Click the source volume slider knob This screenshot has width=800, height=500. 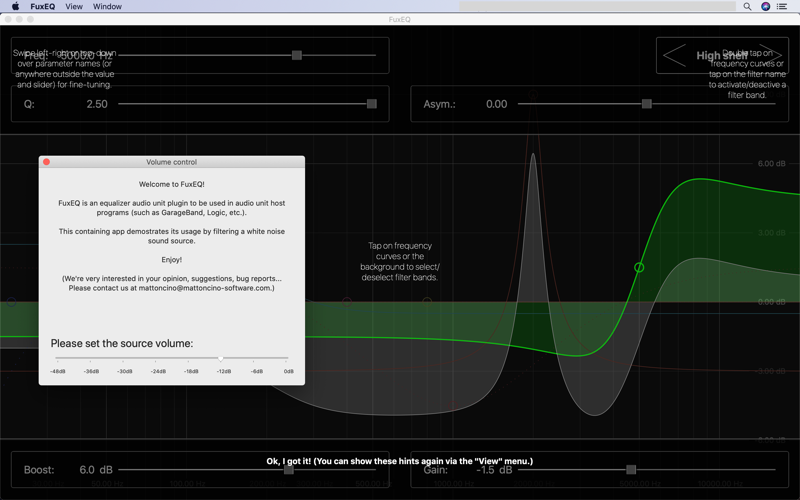point(221,358)
